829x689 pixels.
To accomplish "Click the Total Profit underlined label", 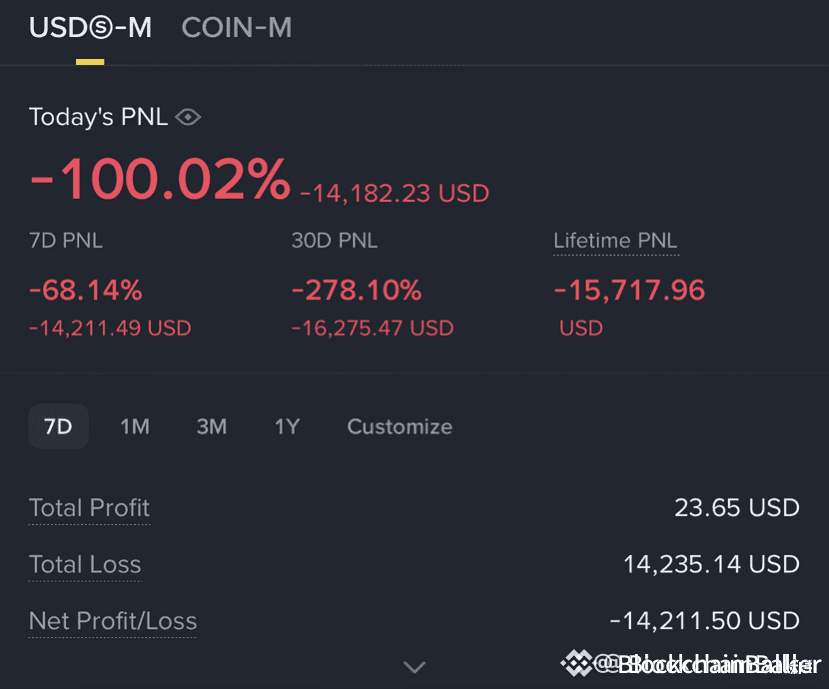I will point(89,508).
